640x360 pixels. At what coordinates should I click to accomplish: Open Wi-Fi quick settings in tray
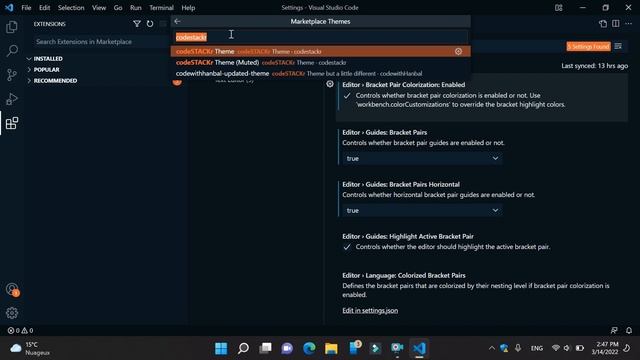556,348
